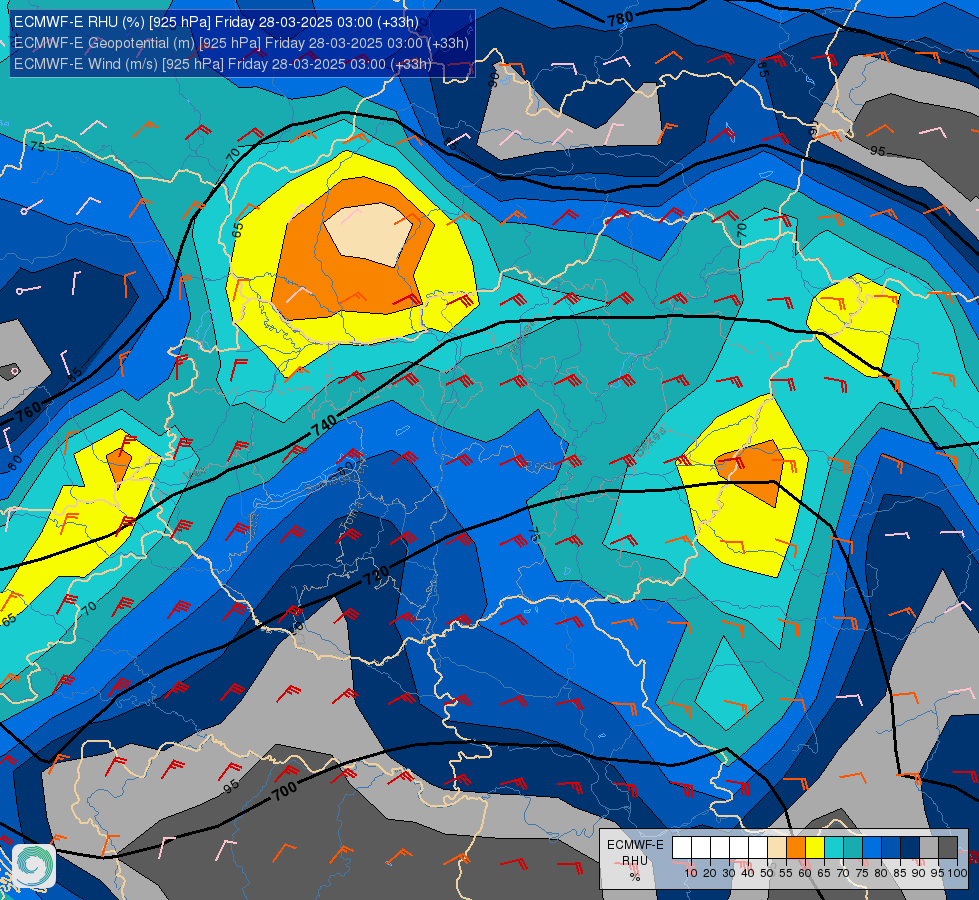Select the beige 50–55 legend swatch
979x900 pixels.
pyautogui.click(x=777, y=848)
